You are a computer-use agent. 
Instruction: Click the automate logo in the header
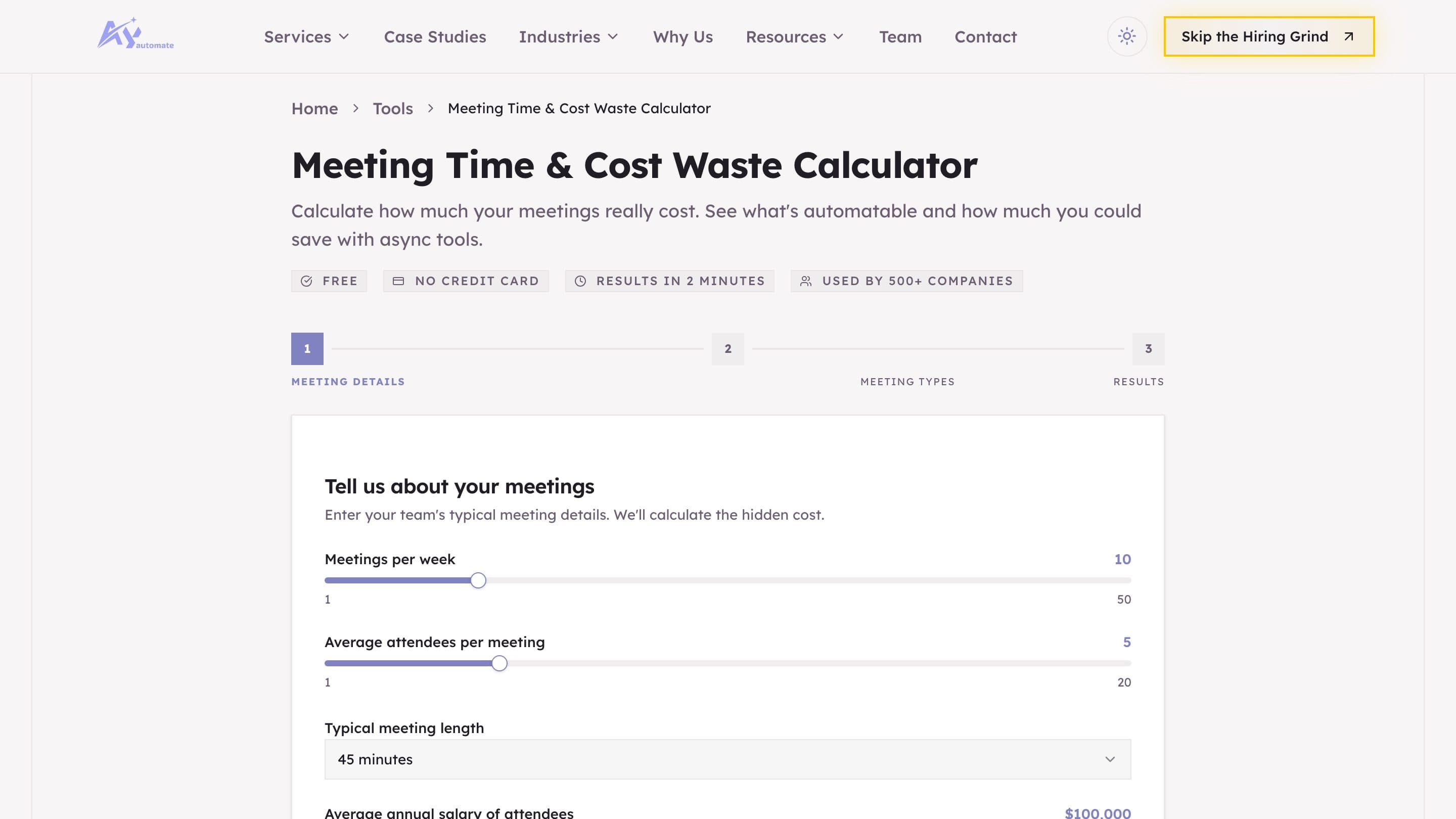tap(135, 33)
